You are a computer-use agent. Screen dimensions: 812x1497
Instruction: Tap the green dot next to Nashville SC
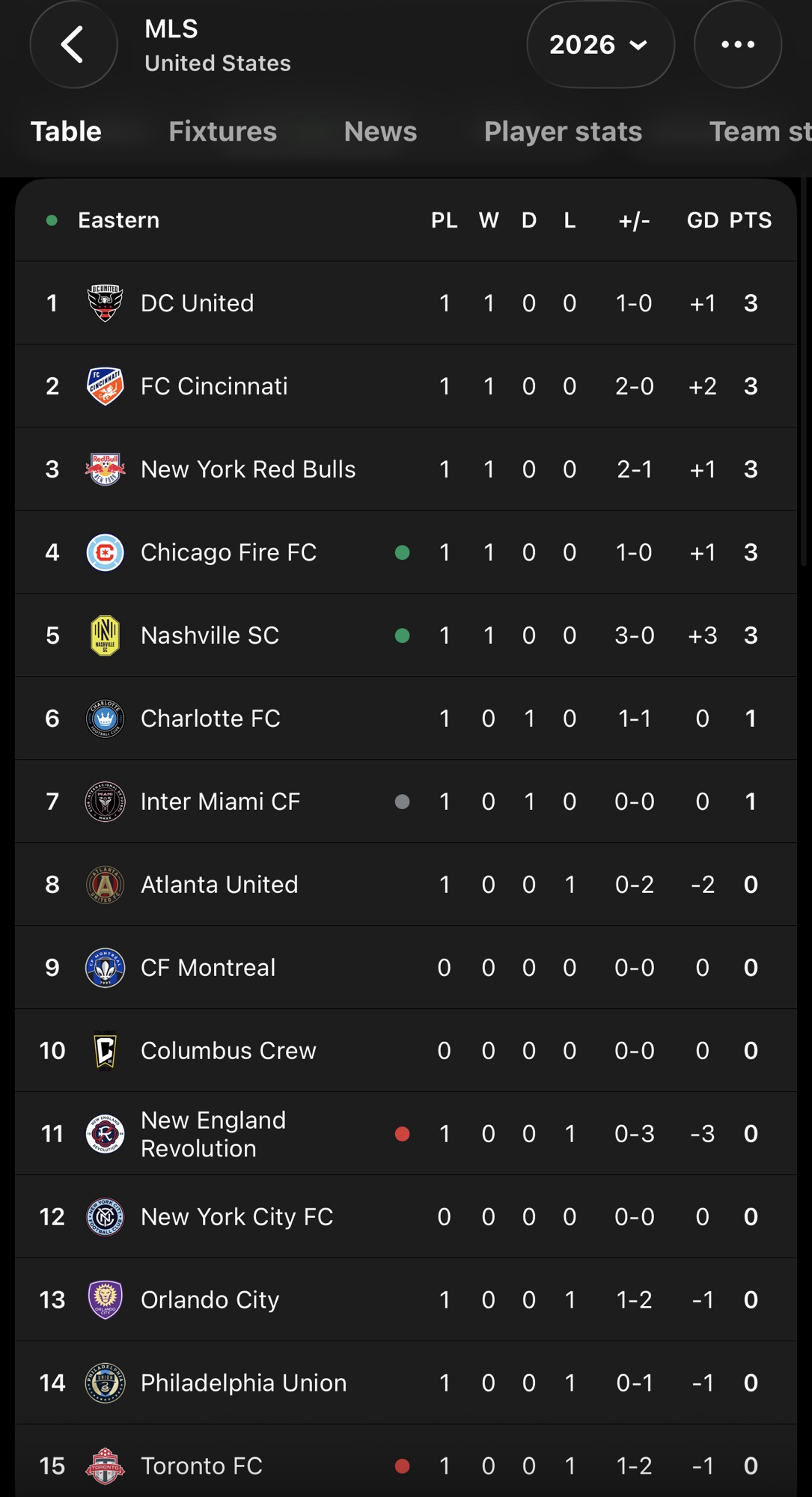402,635
